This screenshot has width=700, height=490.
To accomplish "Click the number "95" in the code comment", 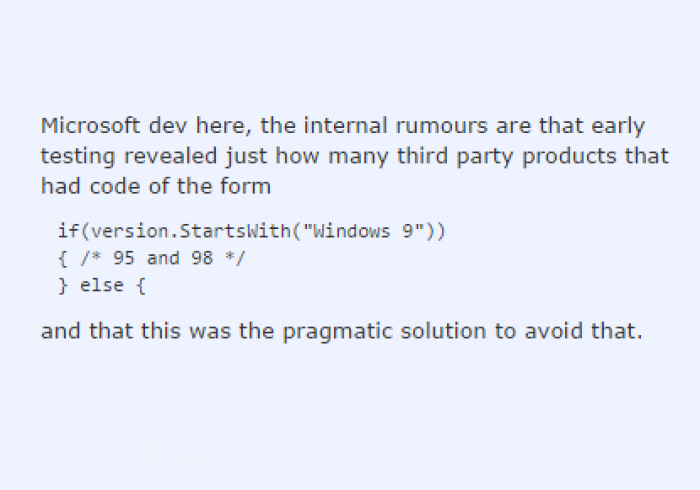I will tap(124, 258).
